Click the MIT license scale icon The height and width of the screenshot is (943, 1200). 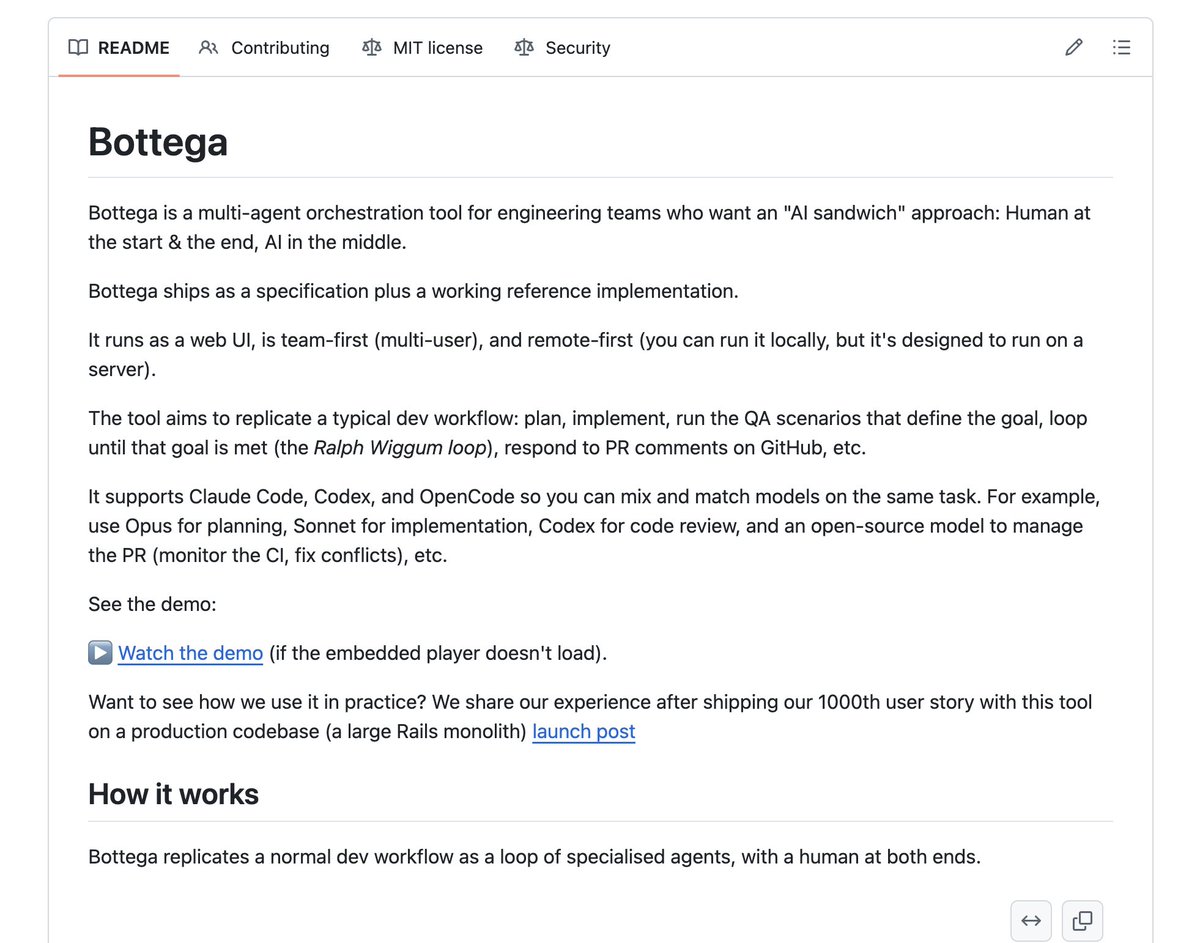point(372,47)
